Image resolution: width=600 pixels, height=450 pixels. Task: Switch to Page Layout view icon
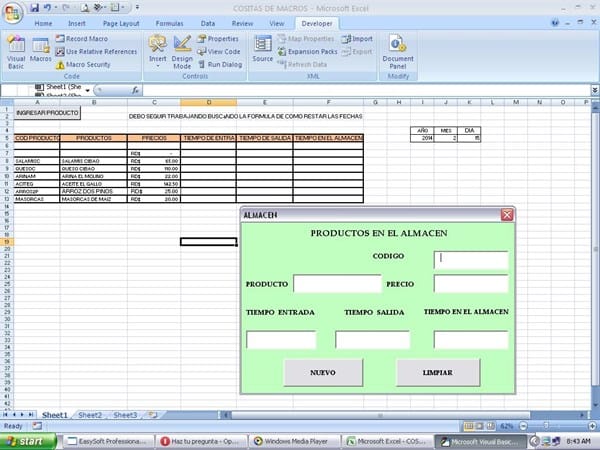[480, 426]
